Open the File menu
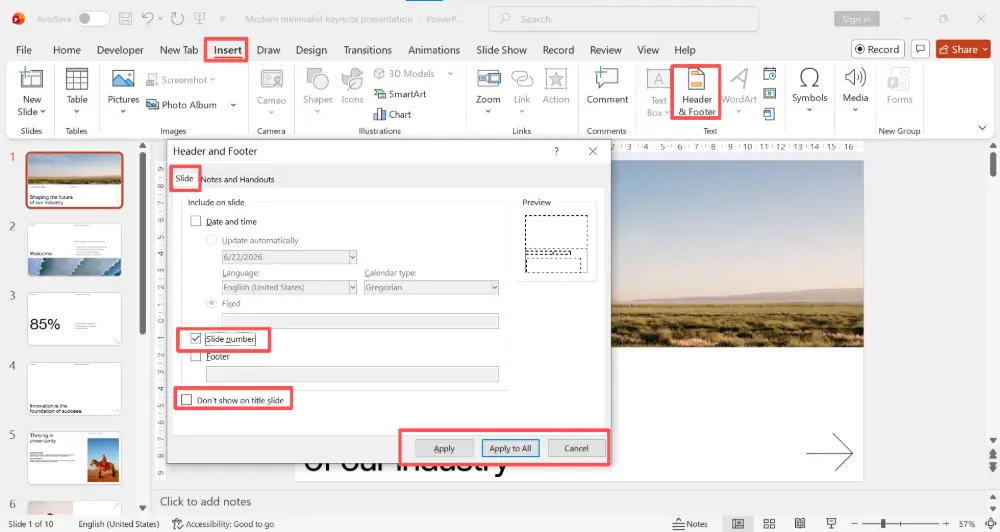This screenshot has height=532, width=1000. point(24,50)
